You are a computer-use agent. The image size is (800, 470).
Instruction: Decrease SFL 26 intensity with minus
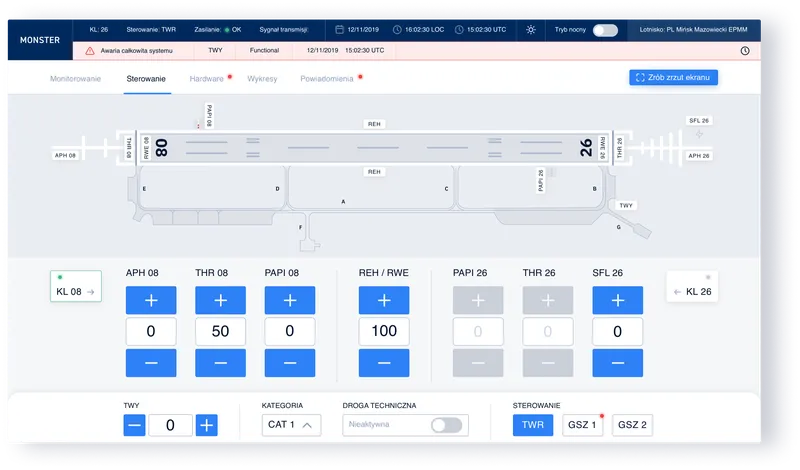tap(618, 363)
